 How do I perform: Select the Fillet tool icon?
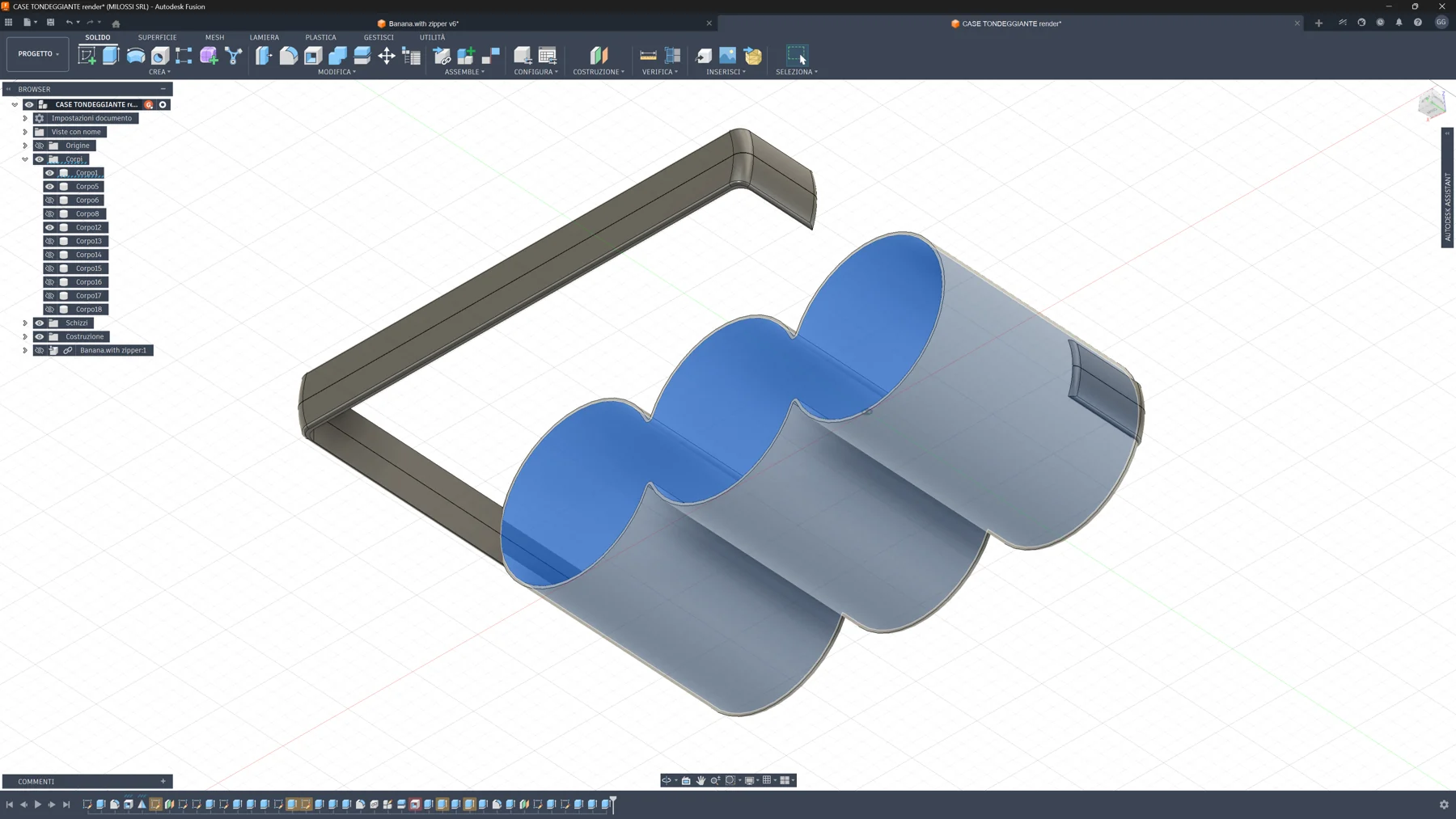(289, 55)
